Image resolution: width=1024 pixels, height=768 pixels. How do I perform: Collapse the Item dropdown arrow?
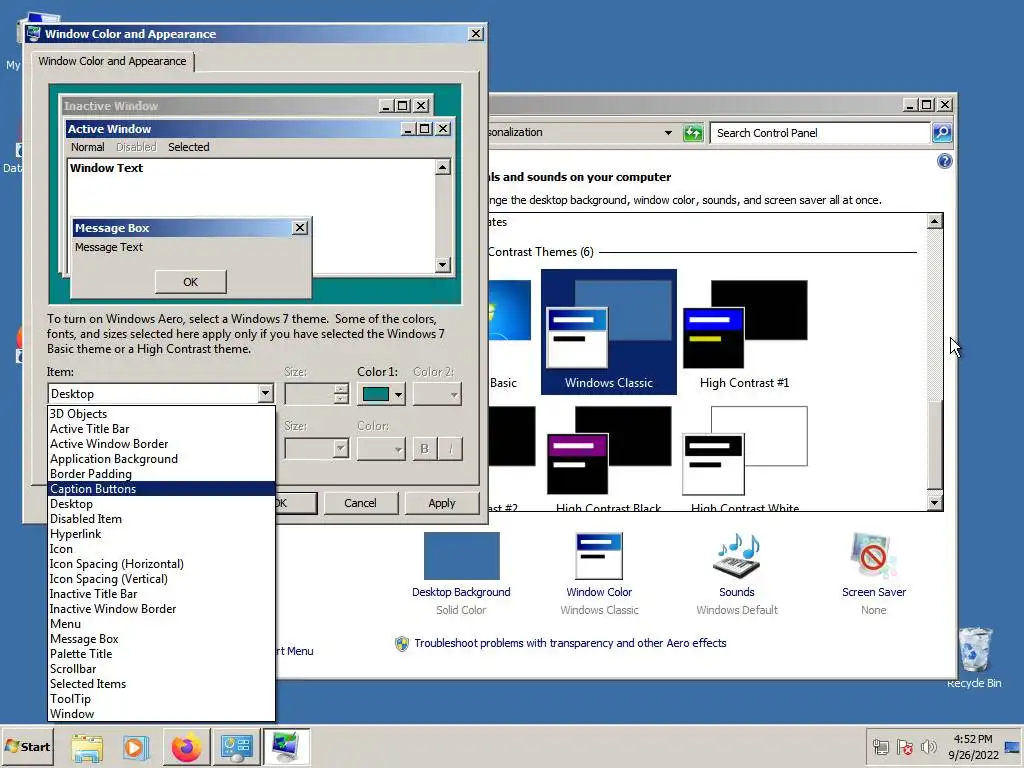(x=264, y=394)
